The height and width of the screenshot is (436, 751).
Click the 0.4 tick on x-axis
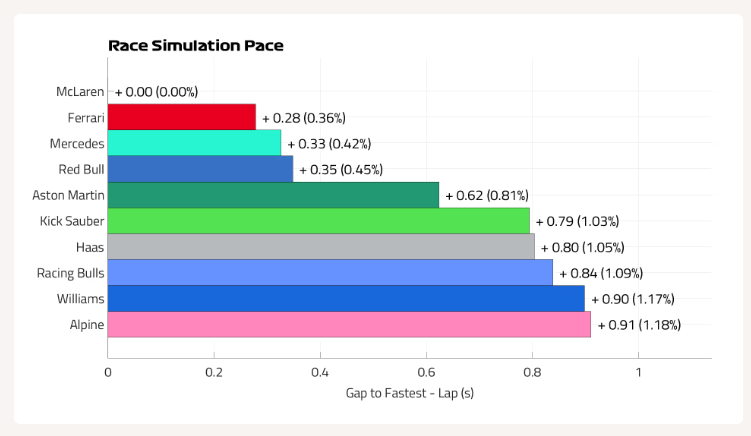tap(320, 372)
